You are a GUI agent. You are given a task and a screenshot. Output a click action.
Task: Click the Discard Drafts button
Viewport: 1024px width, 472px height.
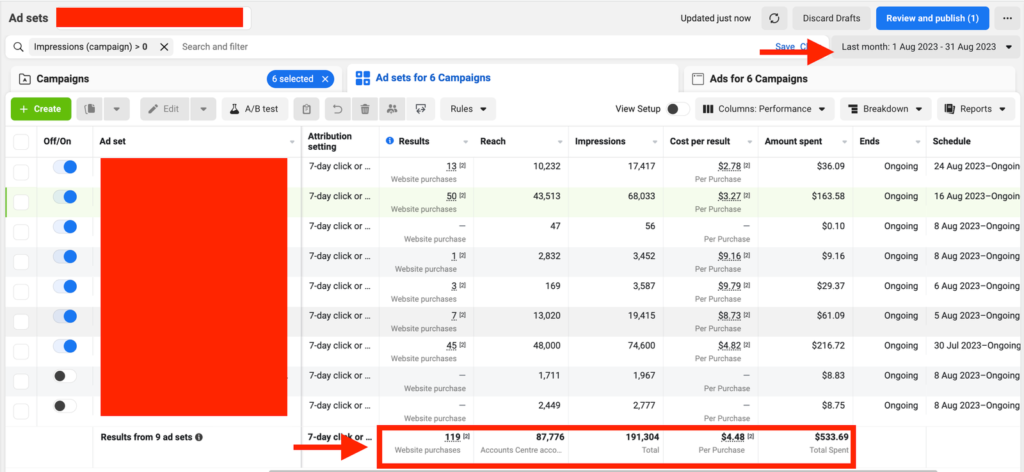point(830,18)
